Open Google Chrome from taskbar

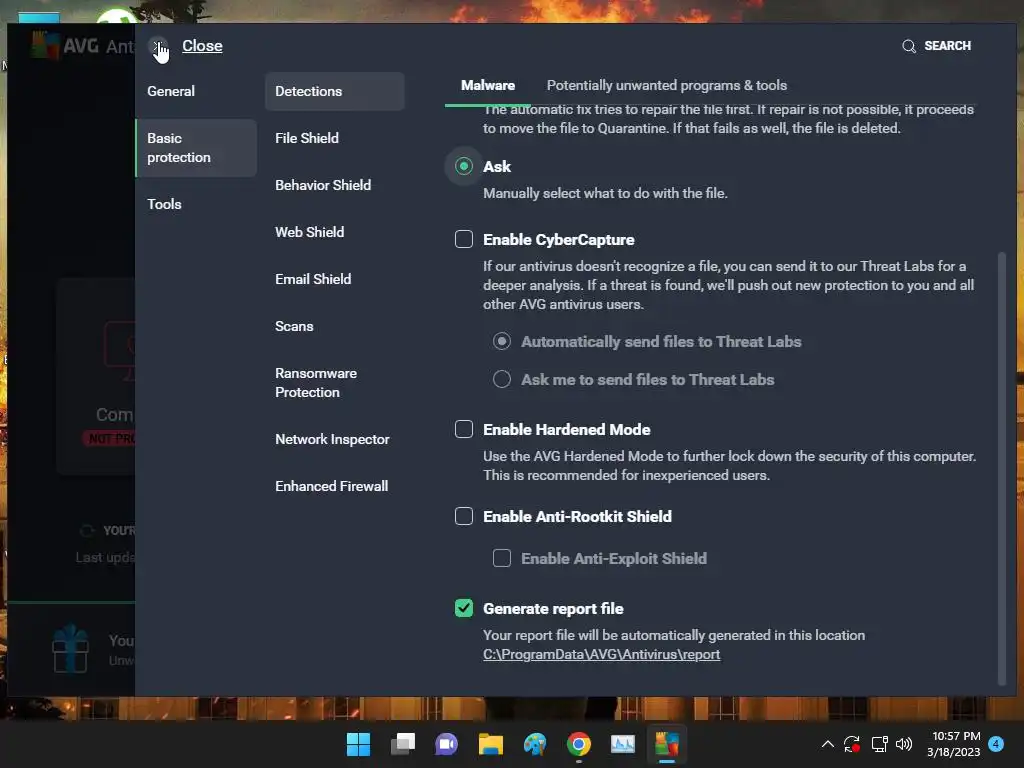[x=579, y=744]
